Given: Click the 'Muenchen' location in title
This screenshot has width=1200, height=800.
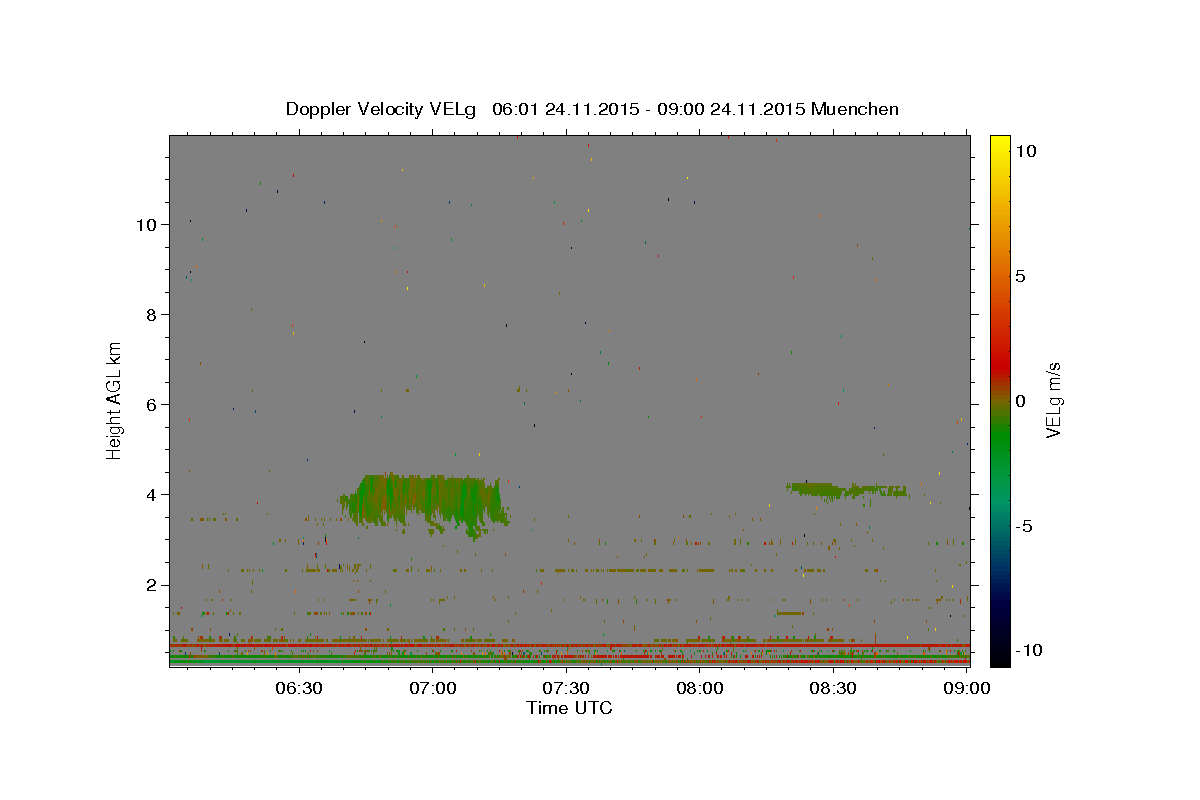Looking at the screenshot, I should coord(855,109).
